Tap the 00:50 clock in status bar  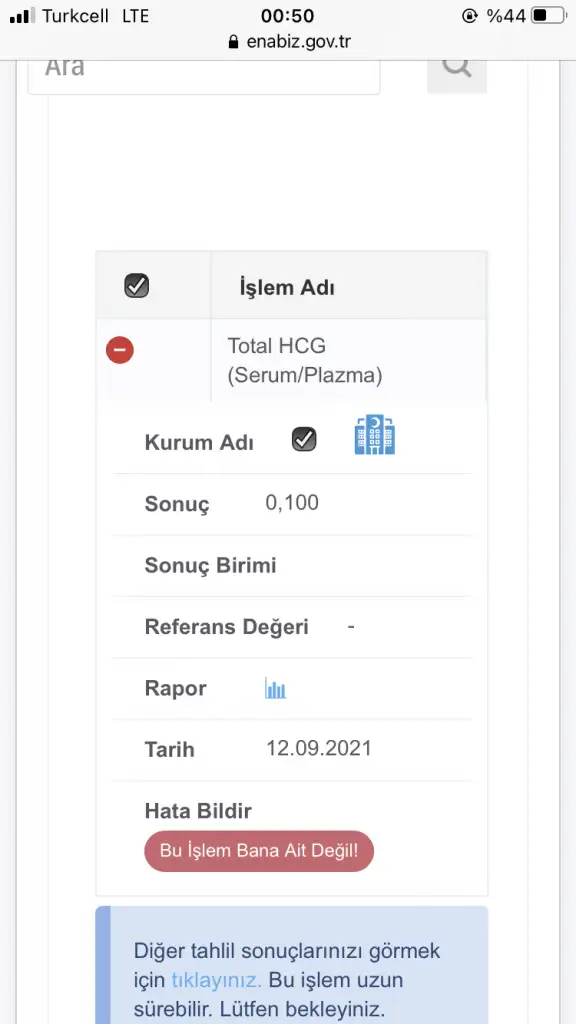[x=287, y=16]
